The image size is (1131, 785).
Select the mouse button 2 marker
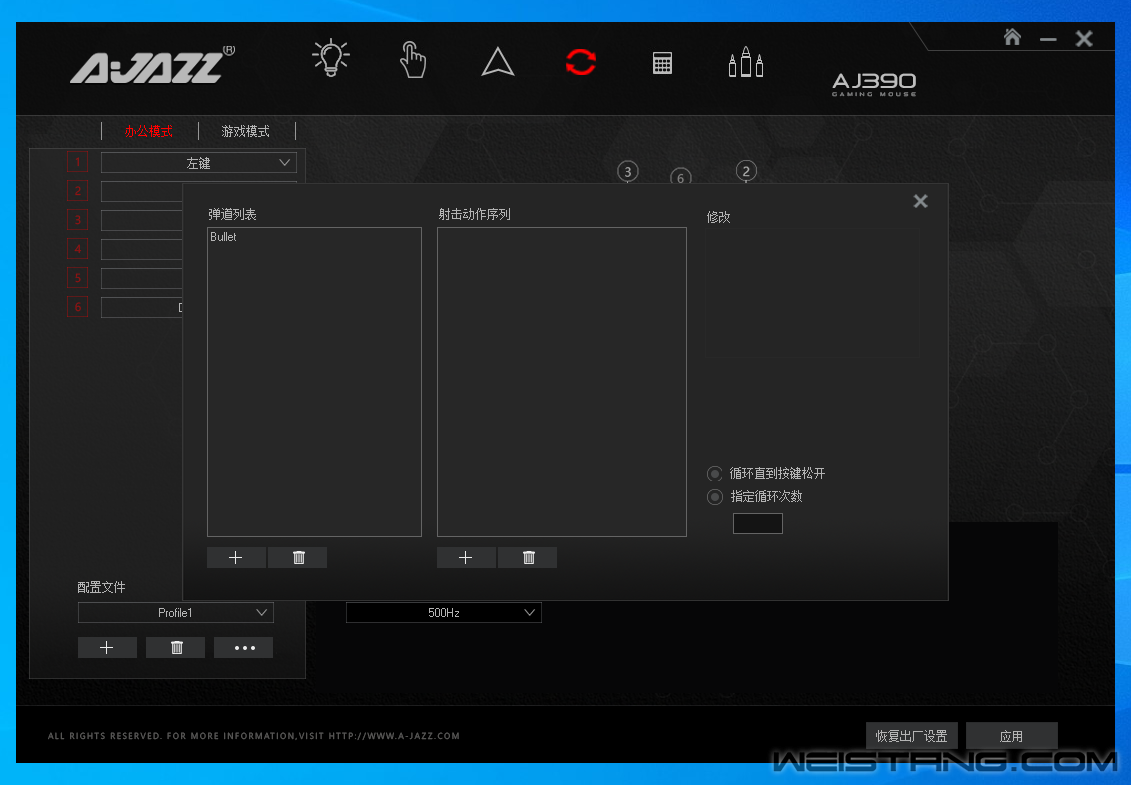pos(746,171)
